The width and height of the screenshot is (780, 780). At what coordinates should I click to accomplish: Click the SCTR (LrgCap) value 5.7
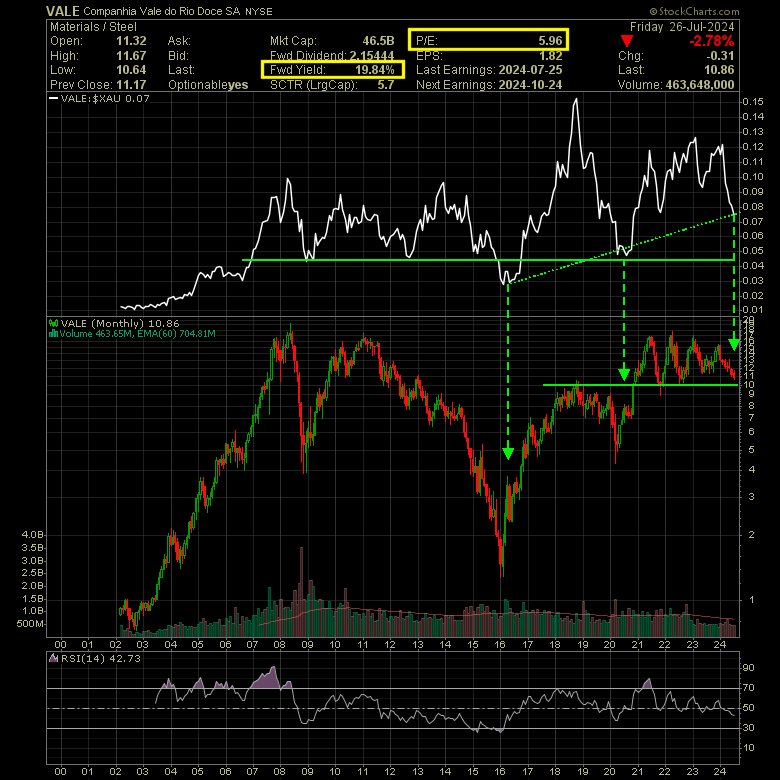pyautogui.click(x=386, y=85)
